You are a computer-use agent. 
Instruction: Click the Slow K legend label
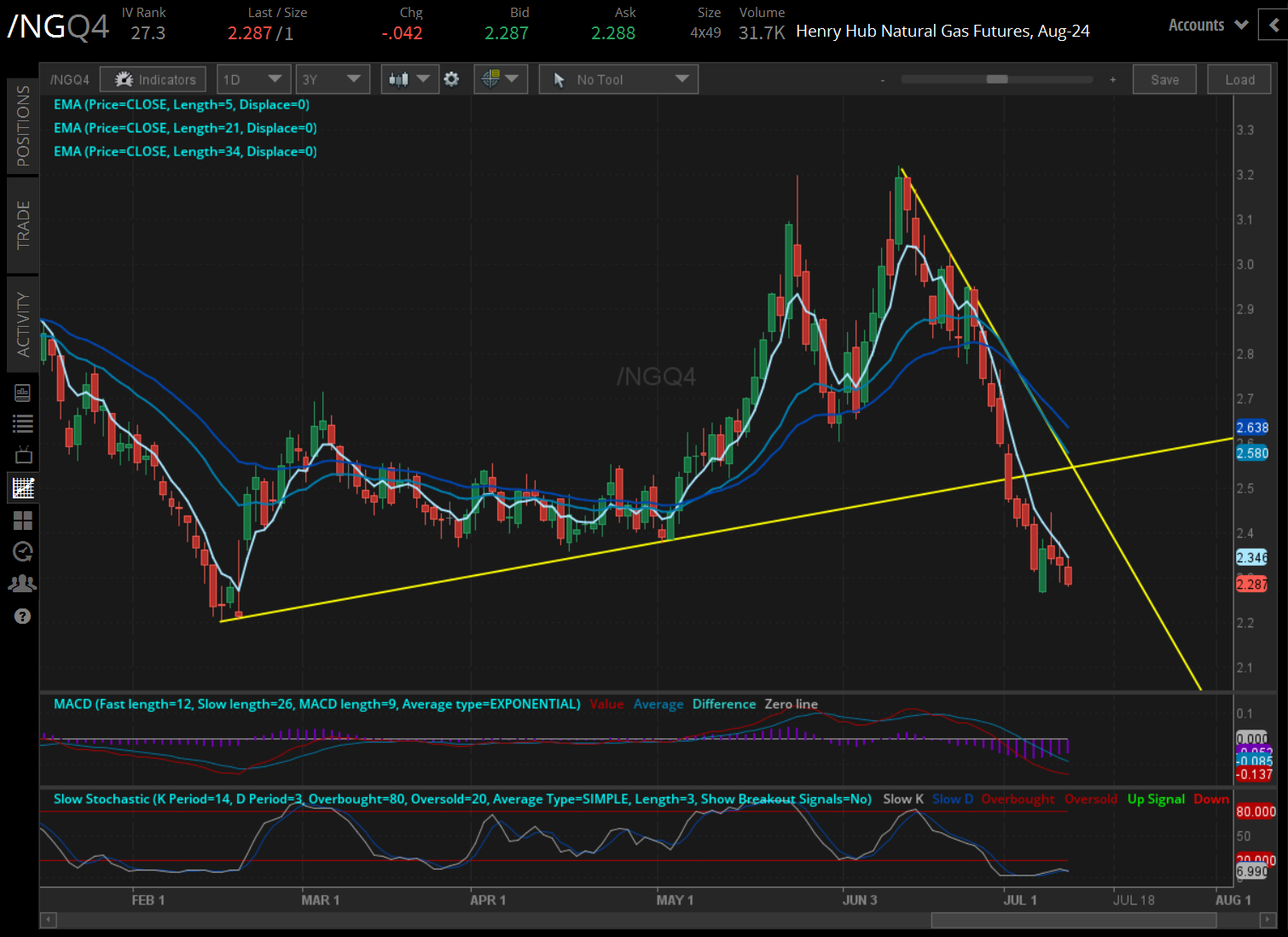click(x=903, y=799)
